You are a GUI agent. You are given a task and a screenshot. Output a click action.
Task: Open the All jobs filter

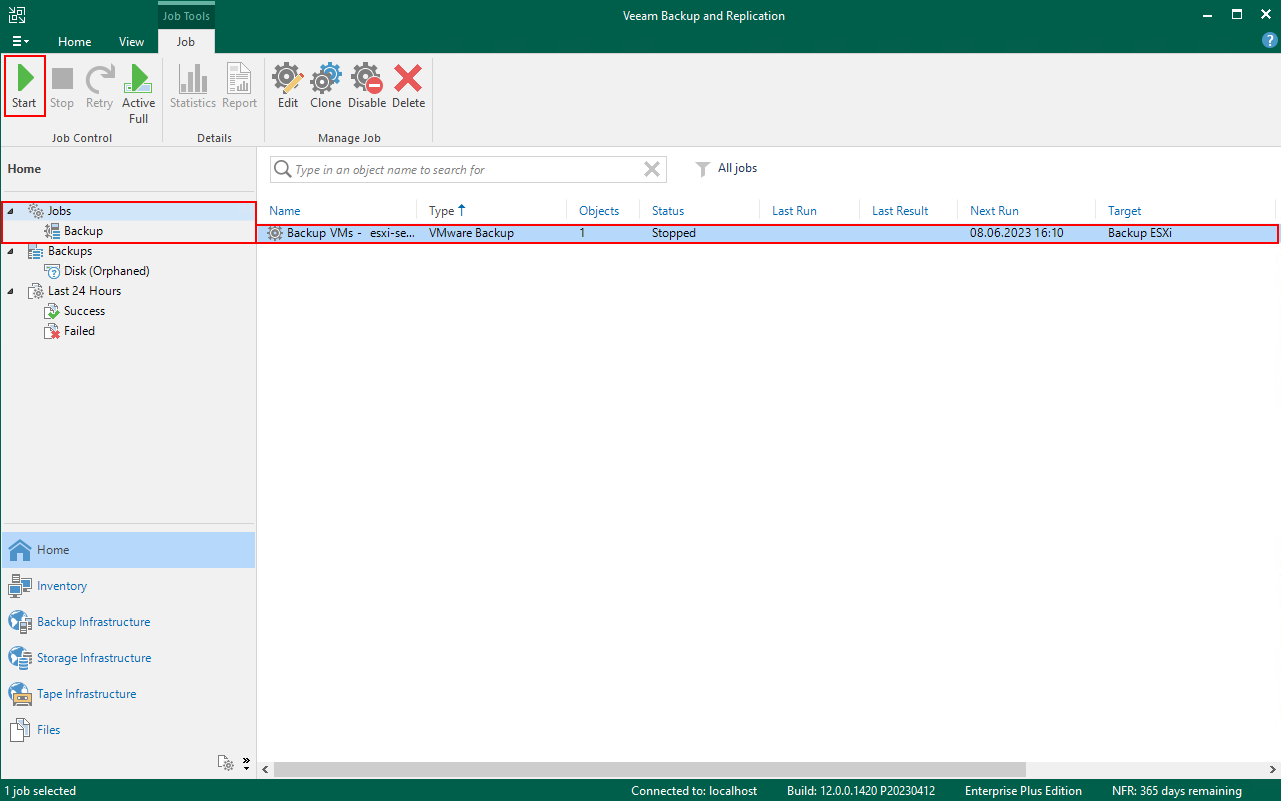[726, 168]
